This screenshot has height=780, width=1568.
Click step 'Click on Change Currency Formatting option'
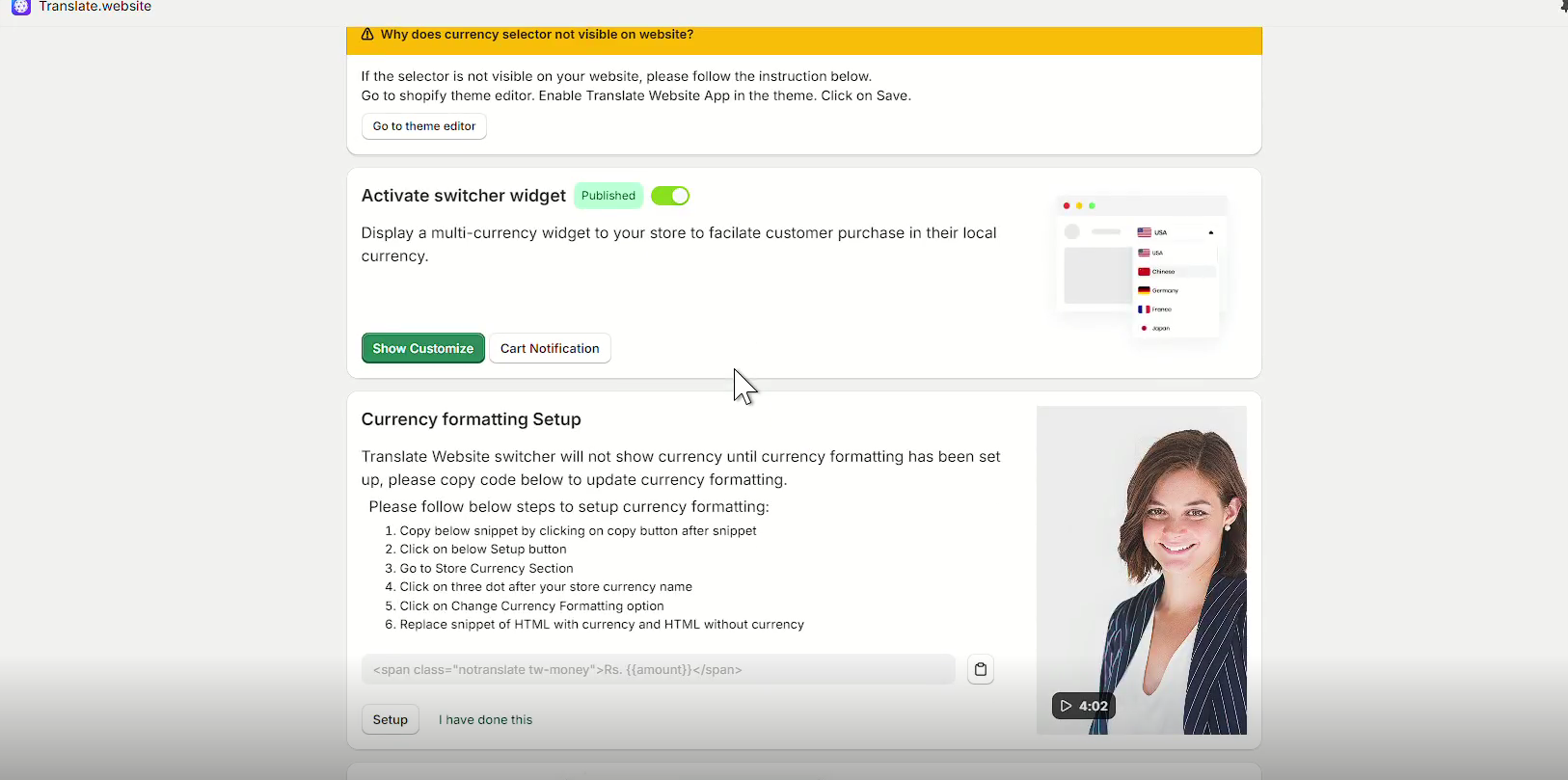pyautogui.click(x=532, y=606)
